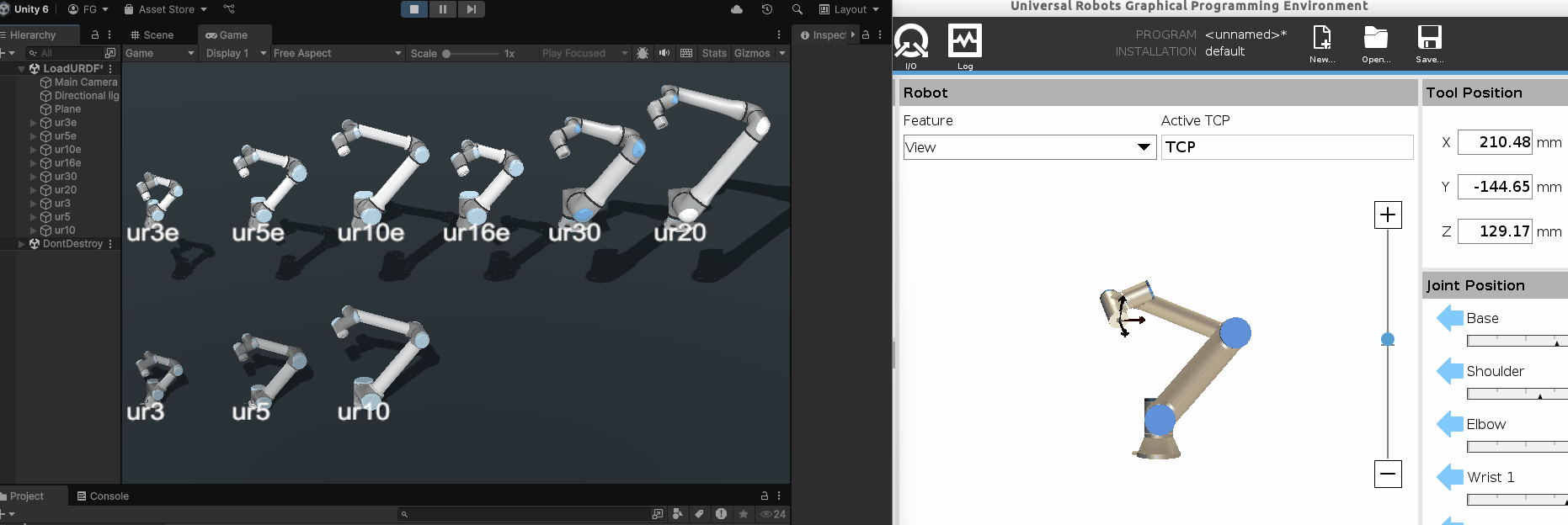Image resolution: width=1568 pixels, height=525 pixels.
Task: Click the X tool position value
Action: click(1496, 142)
